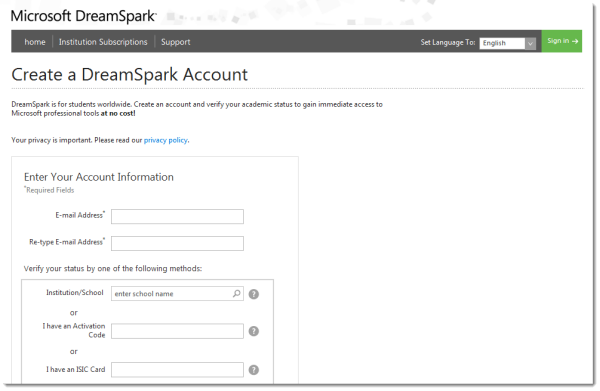The height and width of the screenshot is (391, 600).
Task: Click the Microsoft DreamSpark logo
Action: coord(84,16)
